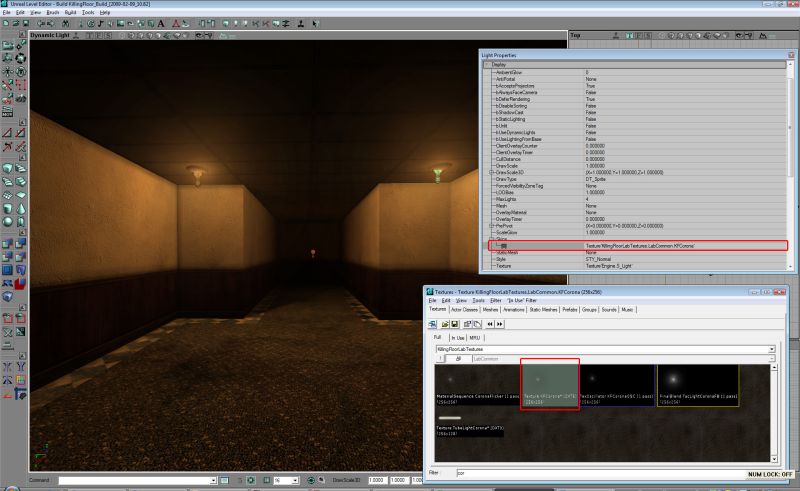Click the CSG Intersect icon
Screen dimensions: 800x491
[x=8, y=257]
